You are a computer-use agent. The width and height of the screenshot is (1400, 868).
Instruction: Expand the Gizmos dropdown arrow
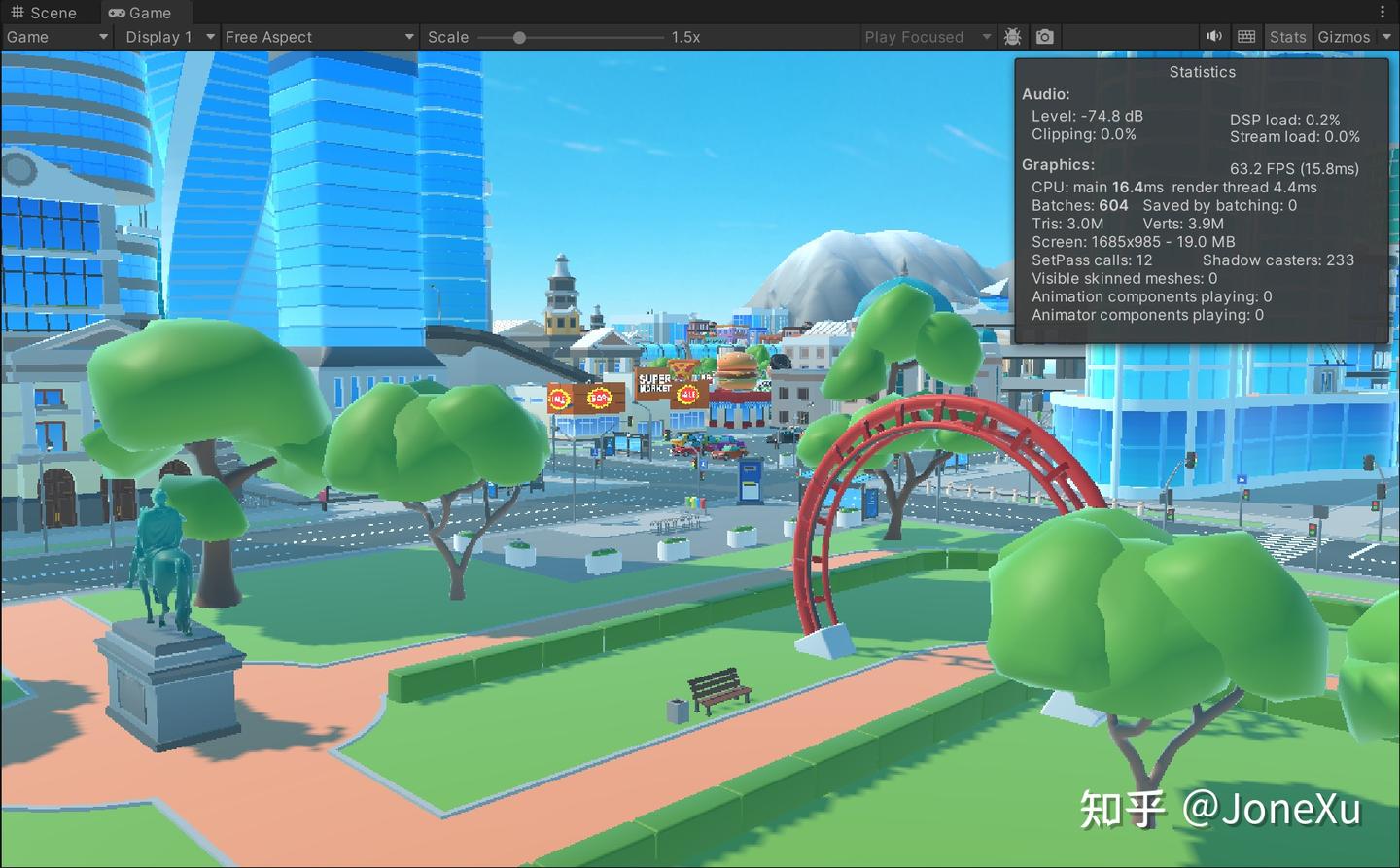(1387, 37)
